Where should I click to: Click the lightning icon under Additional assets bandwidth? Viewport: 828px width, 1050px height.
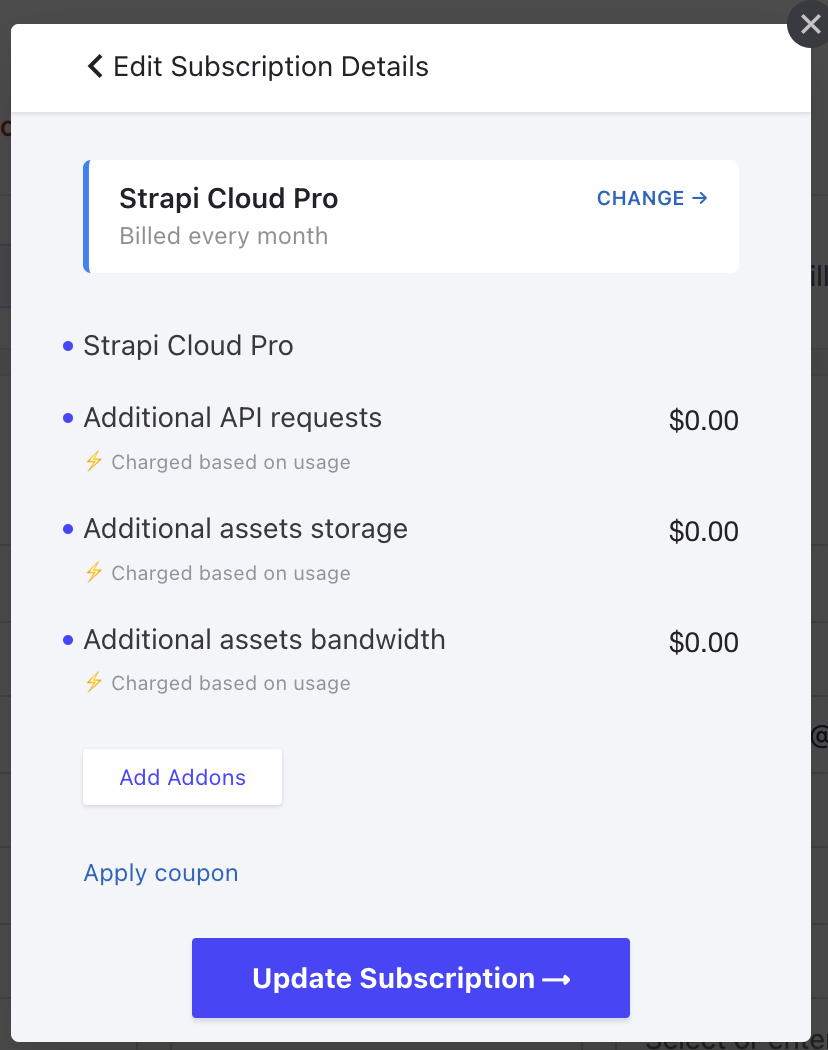coord(94,683)
